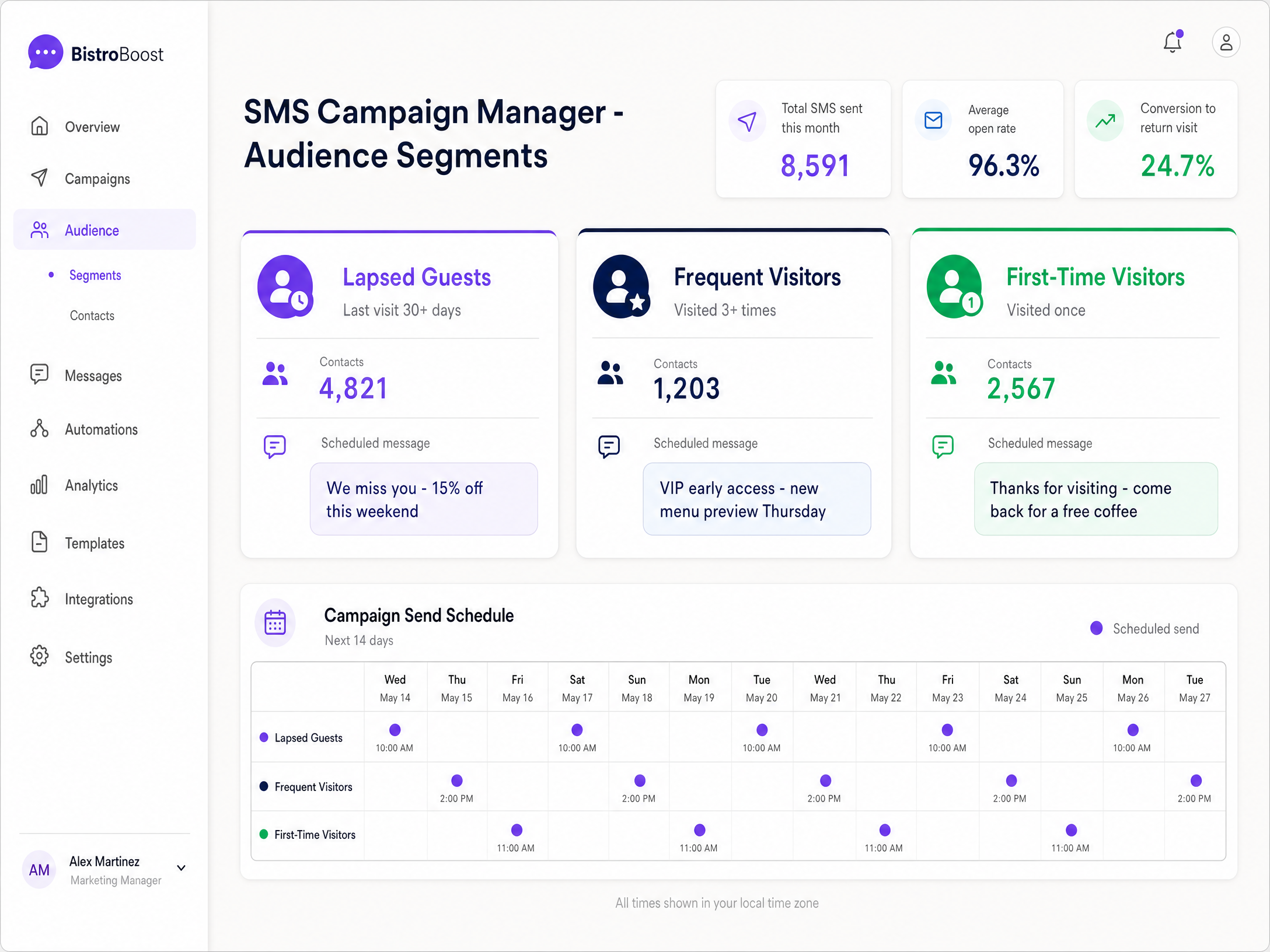This screenshot has height=952, width=1270.
Task: Click the Lapsed Guests contact count 4,821
Action: 353,388
